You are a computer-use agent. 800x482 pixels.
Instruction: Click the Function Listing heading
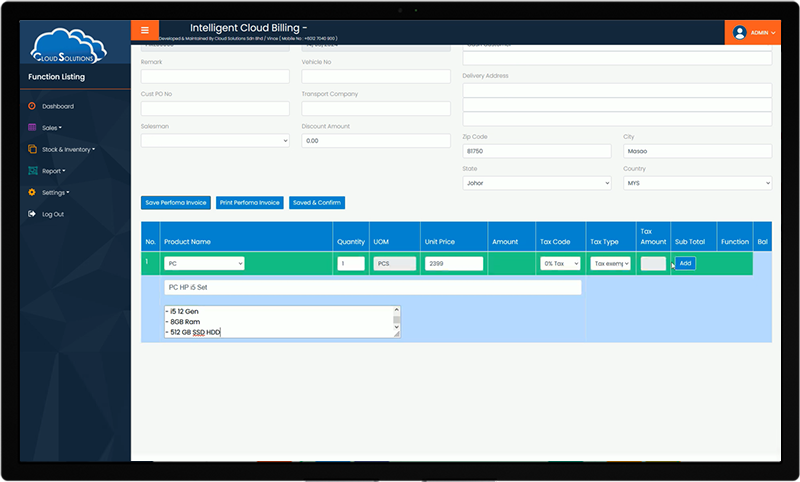click(57, 77)
